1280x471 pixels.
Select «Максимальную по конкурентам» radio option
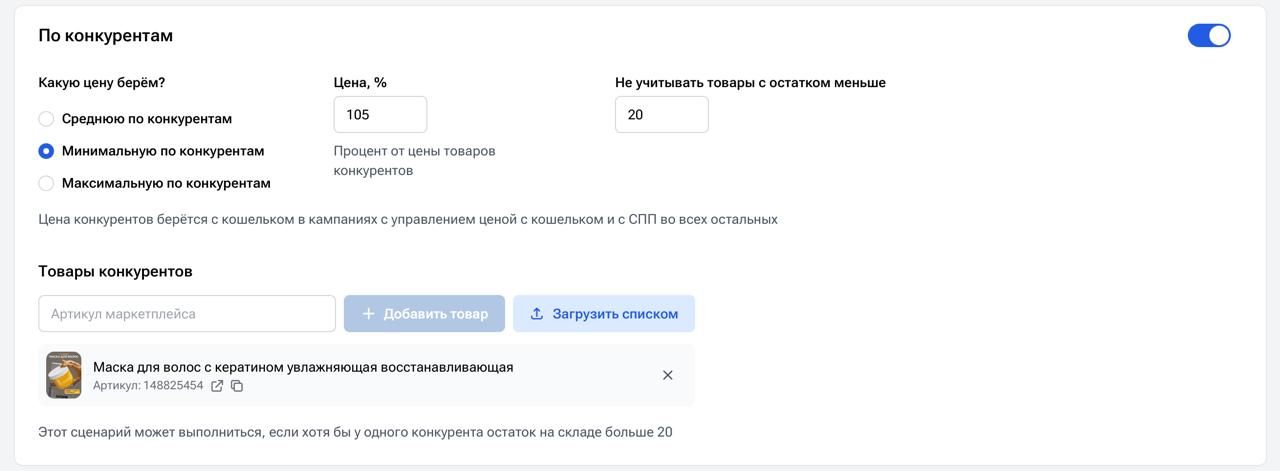(46, 183)
